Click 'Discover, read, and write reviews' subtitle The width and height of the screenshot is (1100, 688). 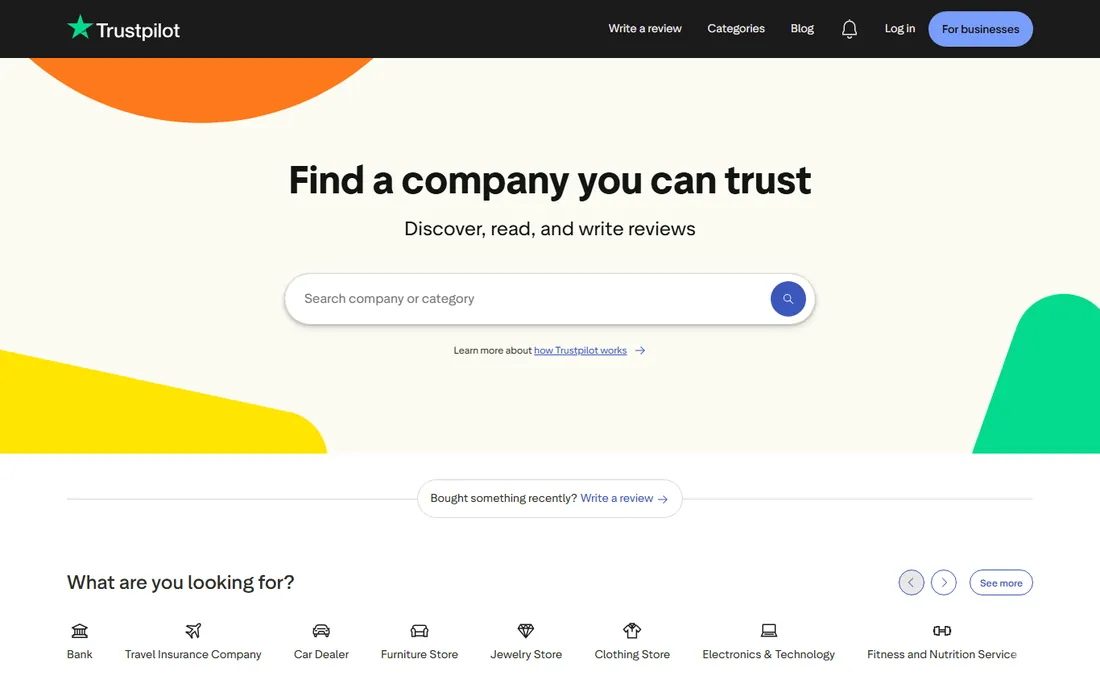point(550,229)
